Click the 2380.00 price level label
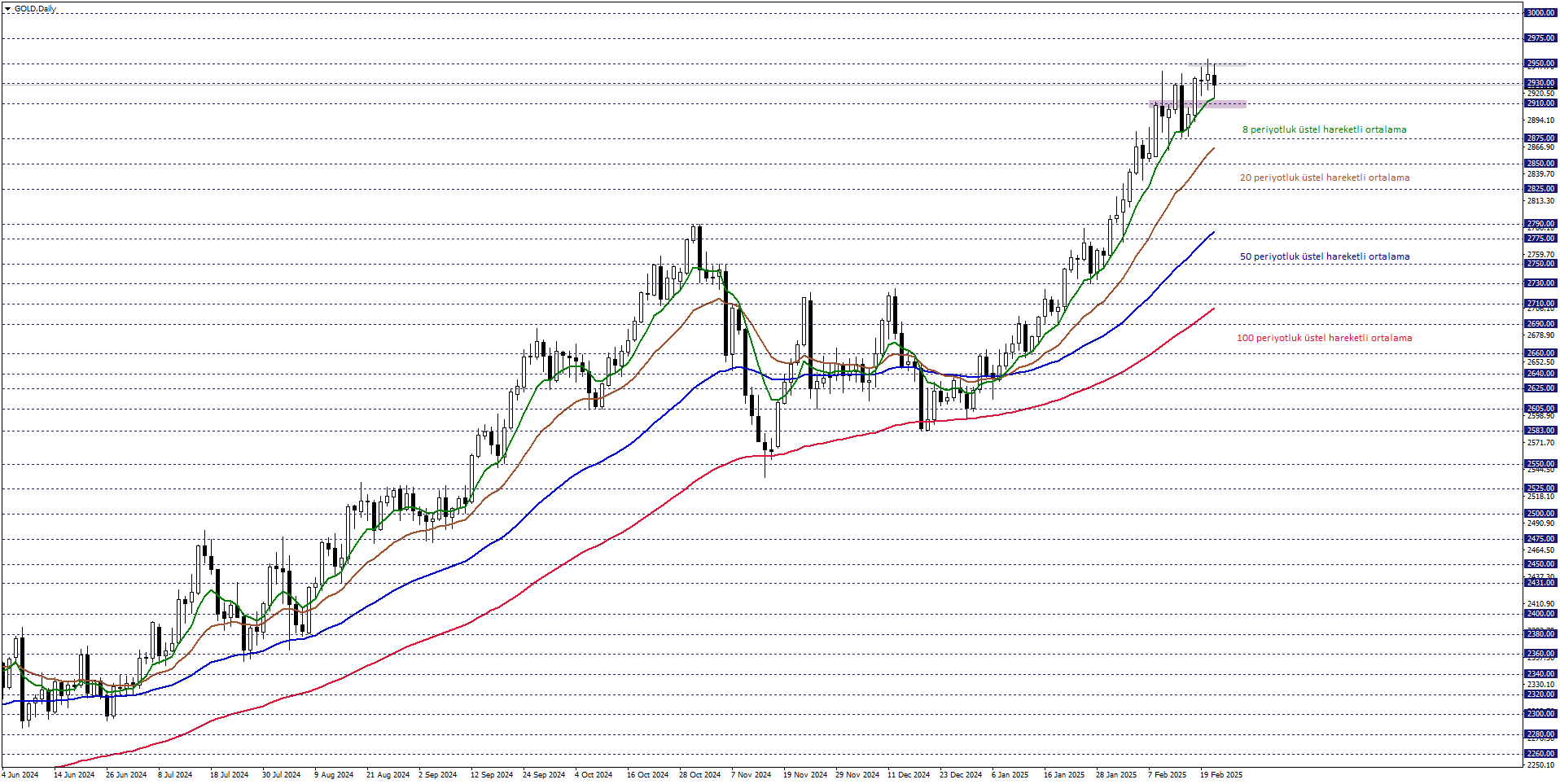Image resolution: width=1560 pixels, height=784 pixels. tap(1540, 634)
